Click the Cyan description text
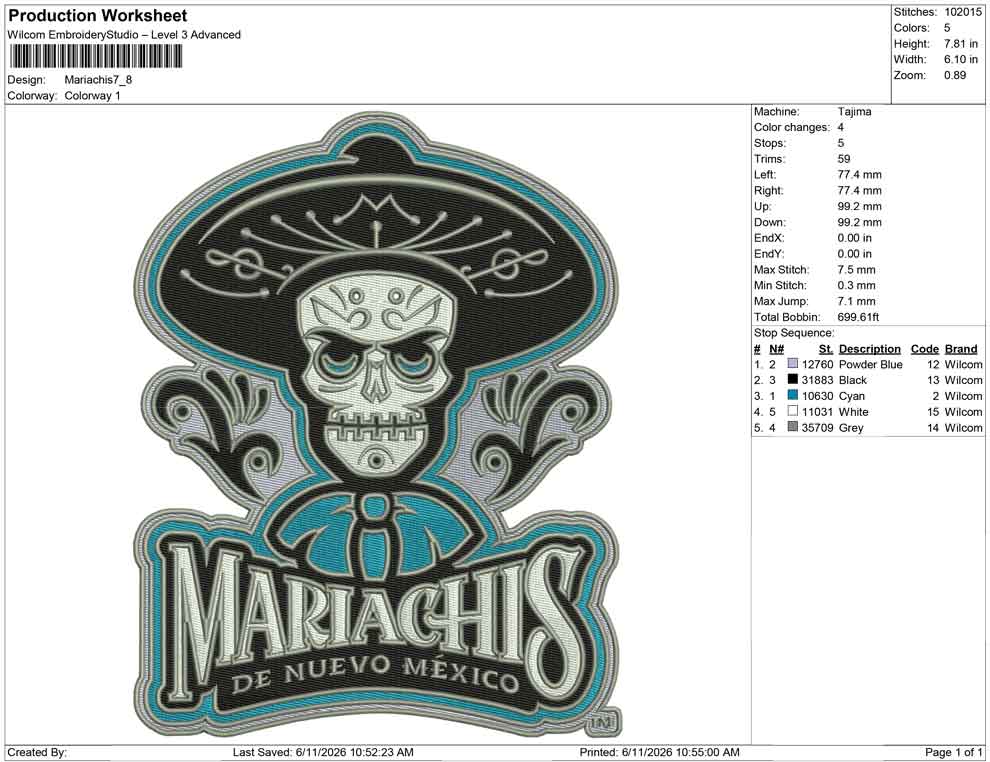Image resolution: width=990 pixels, height=762 pixels. (852, 396)
